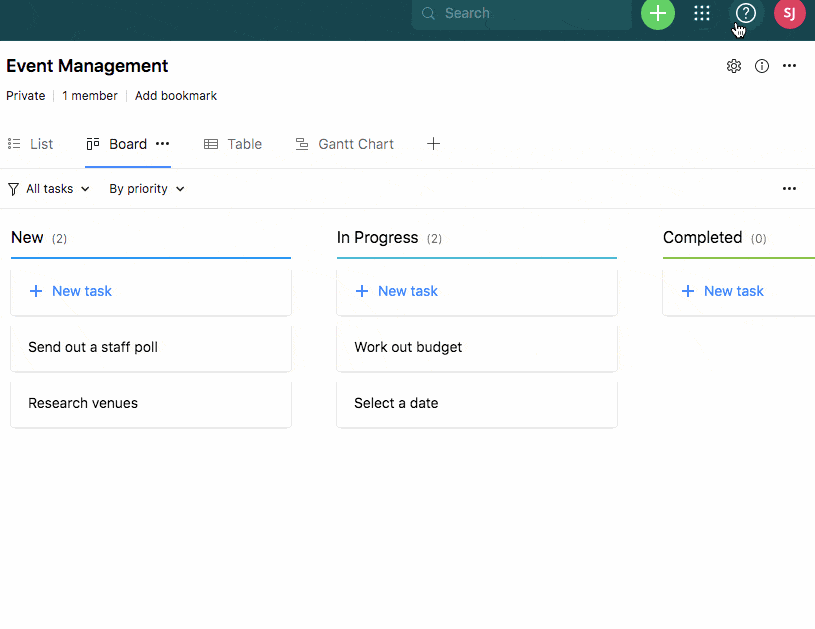Switch to the Table view tab

(233, 144)
